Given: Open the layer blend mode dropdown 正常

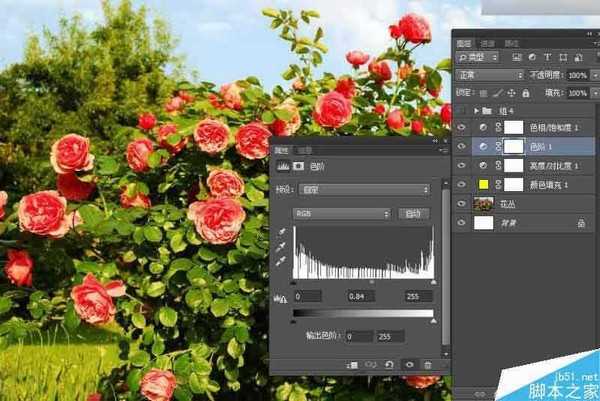Looking at the screenshot, I should click(x=489, y=75).
